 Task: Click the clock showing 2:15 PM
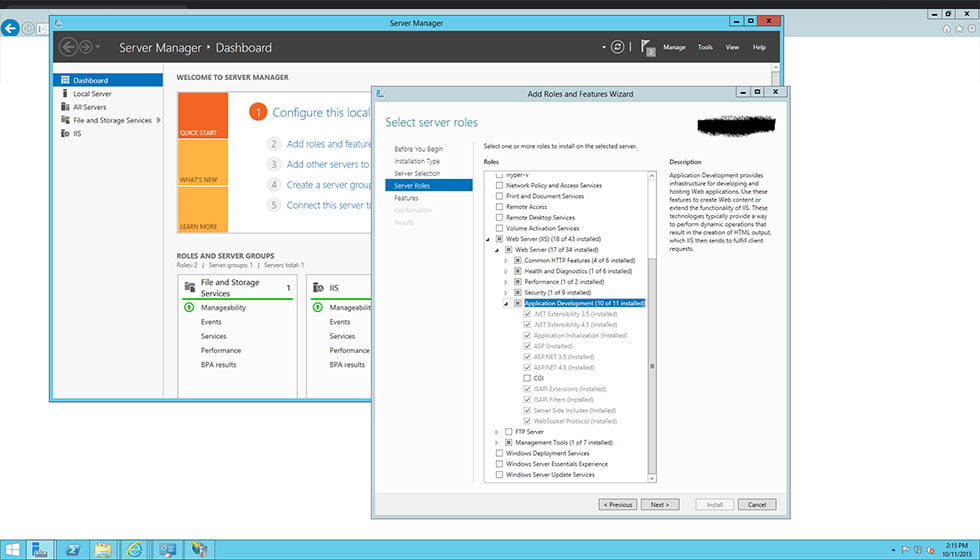(957, 550)
